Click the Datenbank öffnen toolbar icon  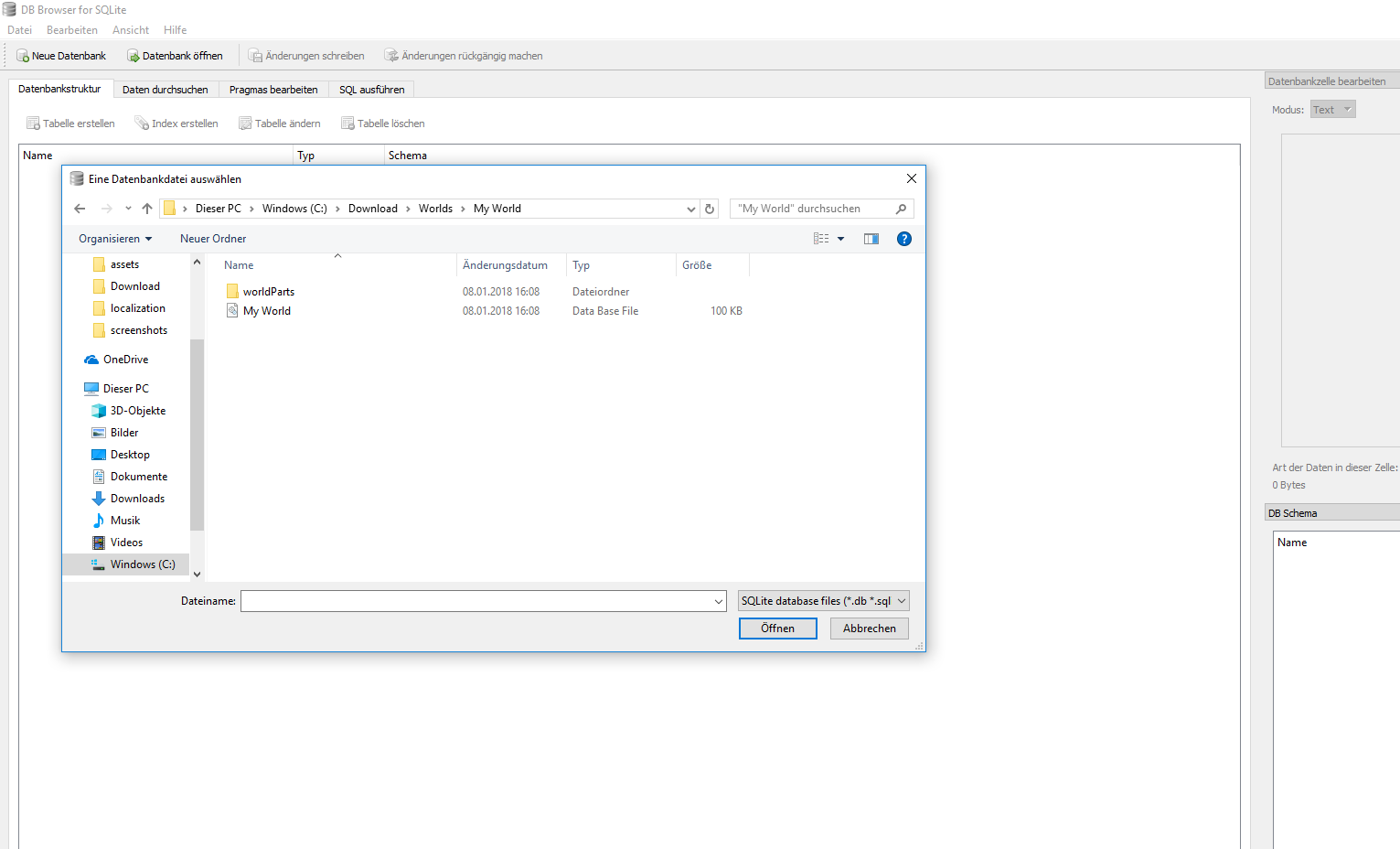[x=134, y=56]
